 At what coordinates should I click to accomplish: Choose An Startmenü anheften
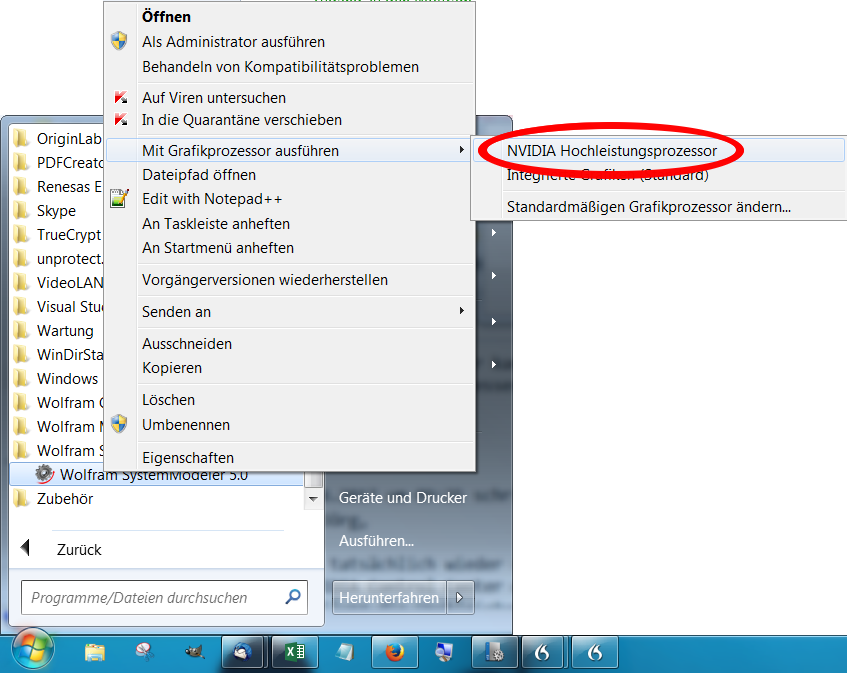click(218, 248)
